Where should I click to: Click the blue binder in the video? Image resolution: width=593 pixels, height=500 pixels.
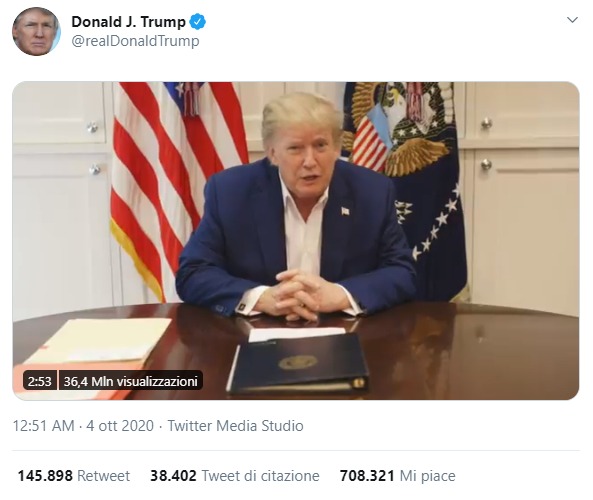[298, 363]
